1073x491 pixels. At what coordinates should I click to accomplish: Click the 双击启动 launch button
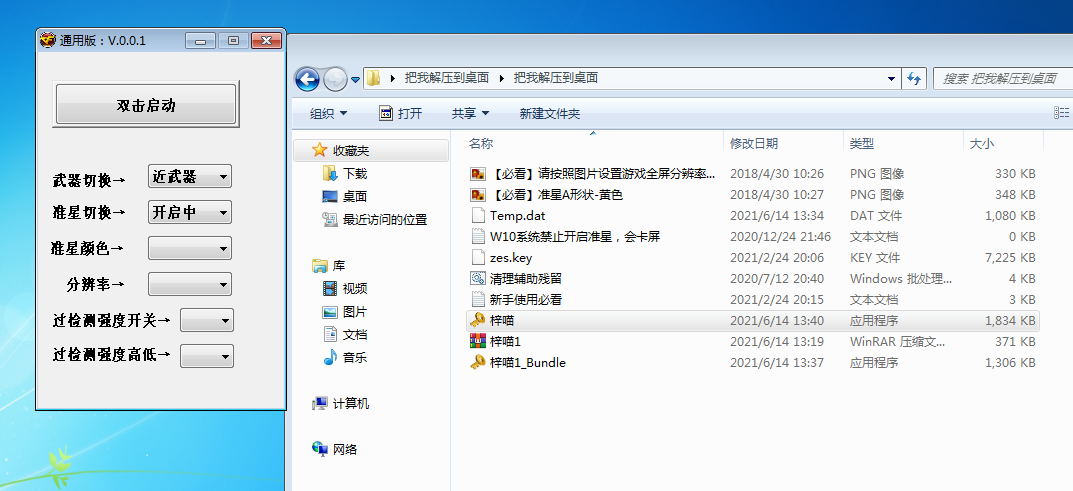tap(146, 105)
